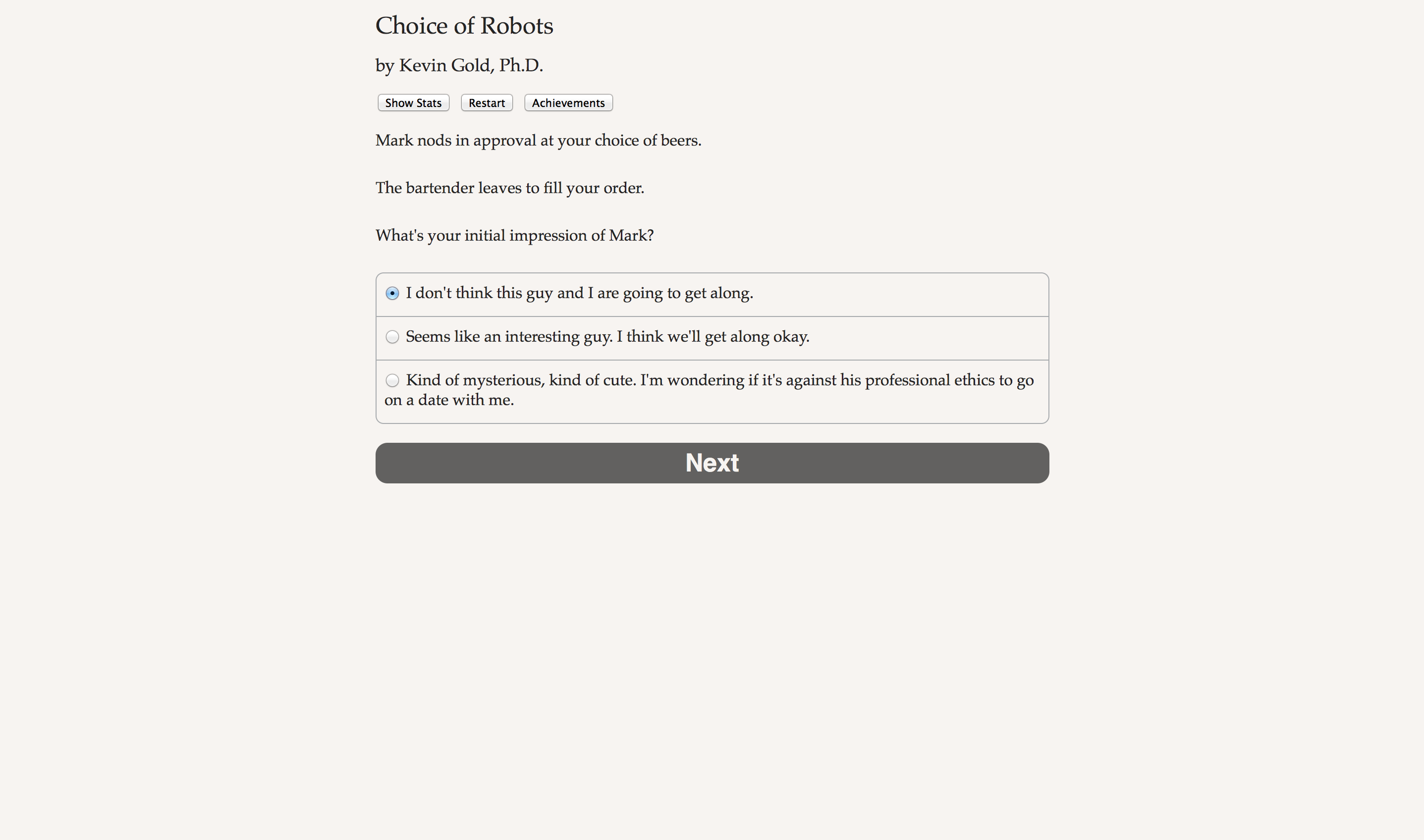
Task: Select the "don't think we'll get along" radio button
Action: (392, 293)
